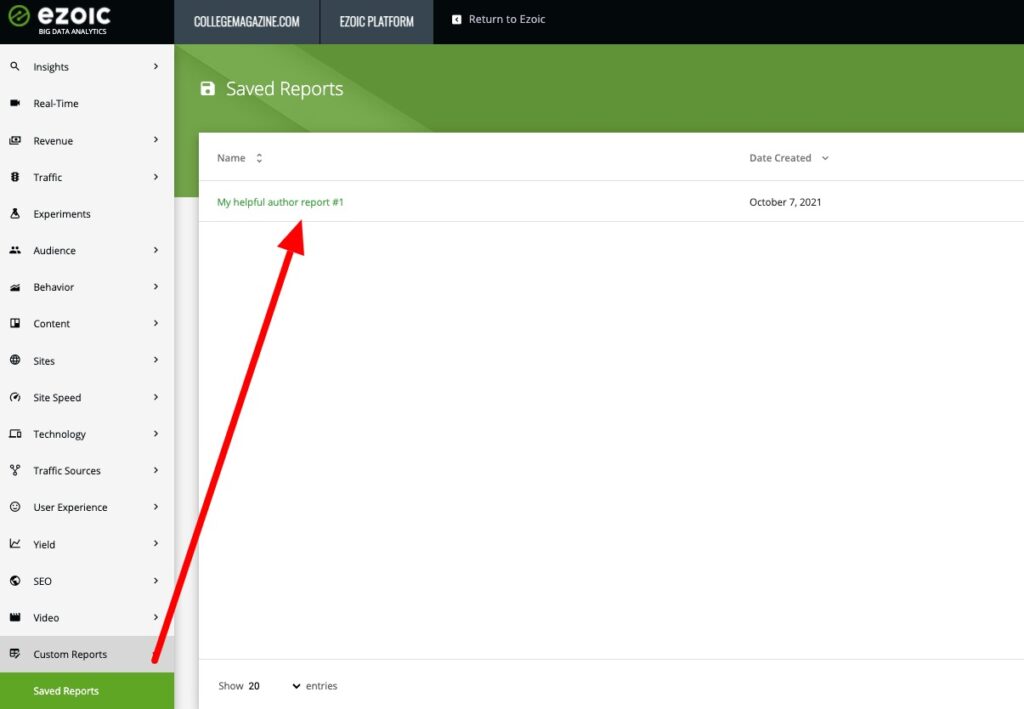
Task: Expand the Revenue menu chevron
Action: point(155,140)
